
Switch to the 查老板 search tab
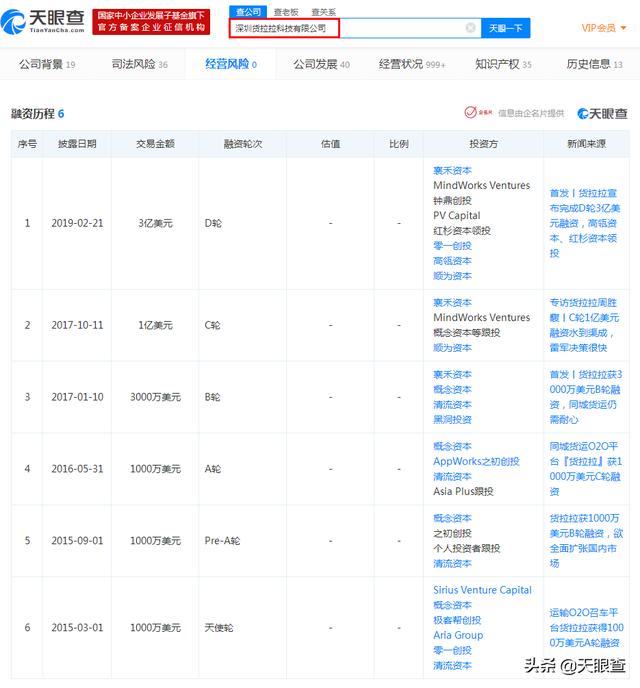tap(286, 12)
